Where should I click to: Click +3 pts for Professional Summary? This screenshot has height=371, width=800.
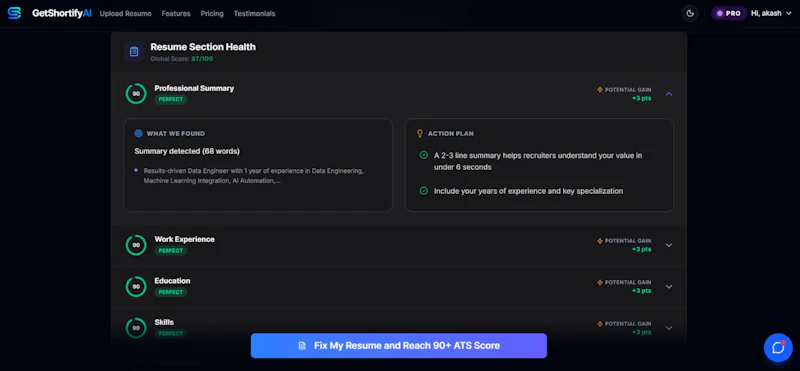click(x=641, y=98)
